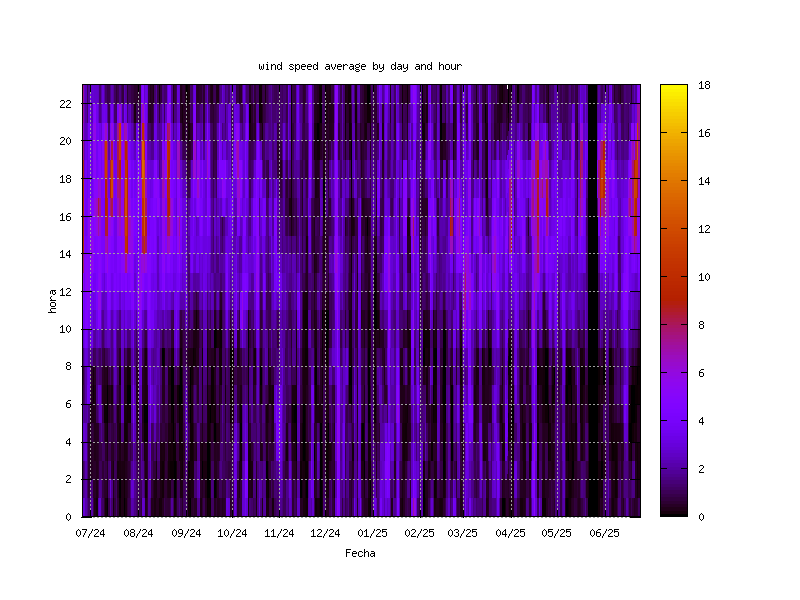
Task: Select the 07/24 date tick label
Action: pos(90,533)
